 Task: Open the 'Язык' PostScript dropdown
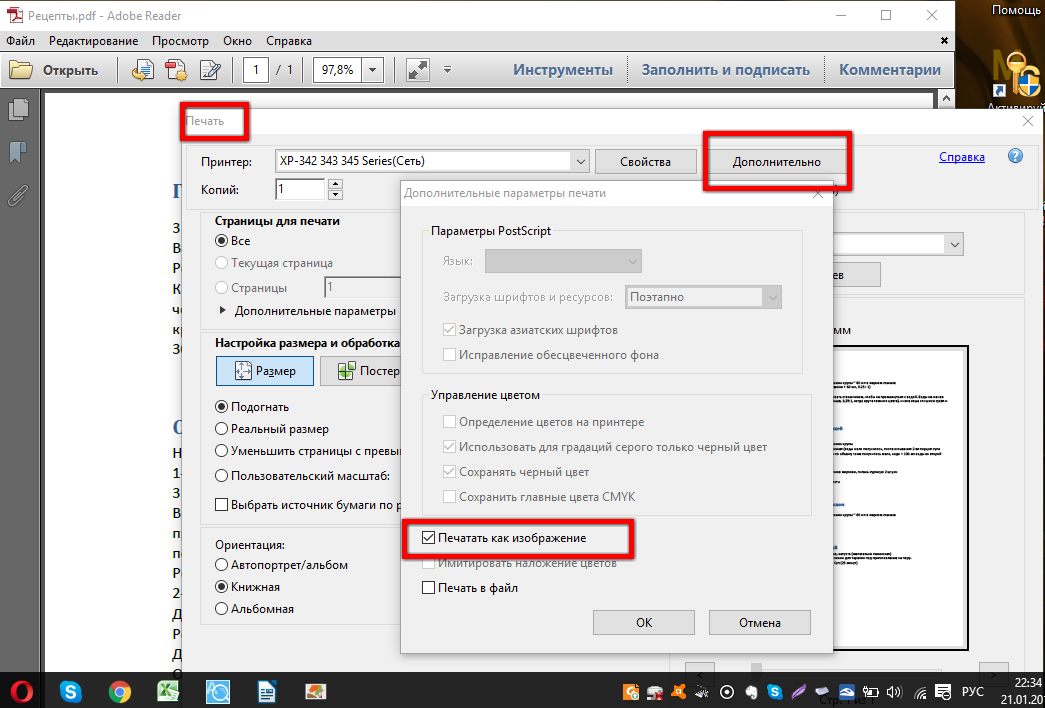[x=563, y=261]
